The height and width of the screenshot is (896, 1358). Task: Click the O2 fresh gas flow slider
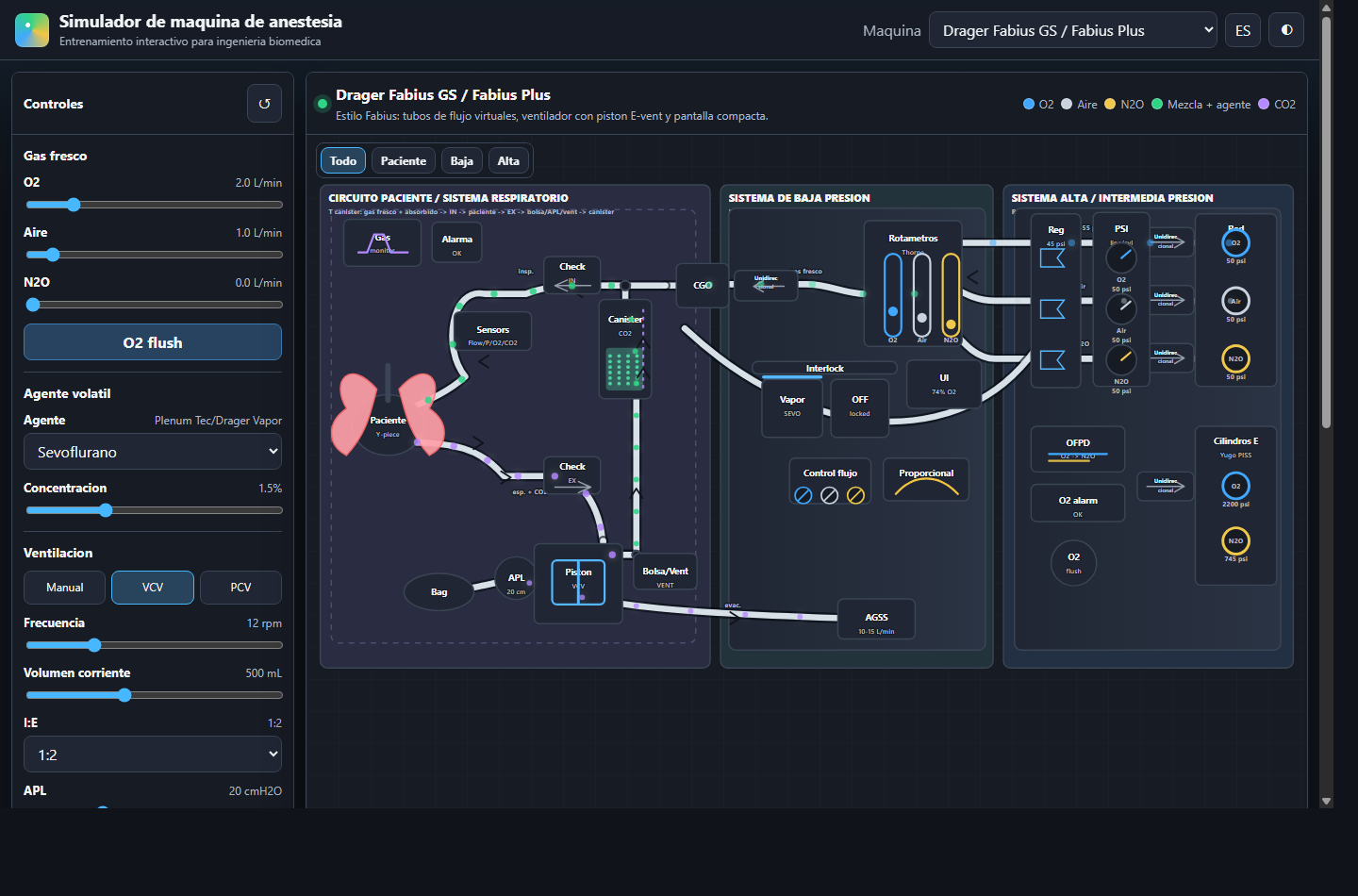(x=153, y=205)
